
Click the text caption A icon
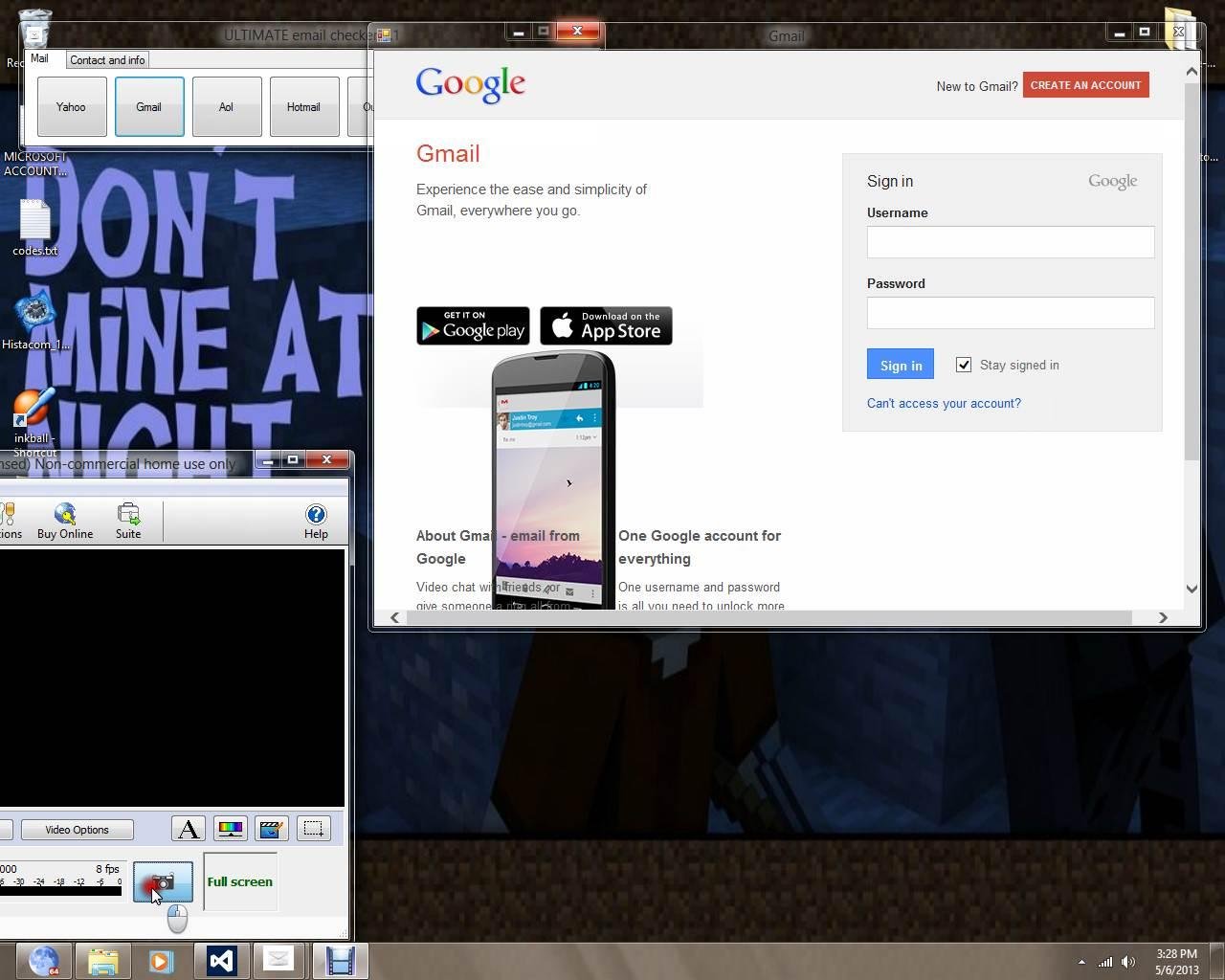[x=189, y=829]
